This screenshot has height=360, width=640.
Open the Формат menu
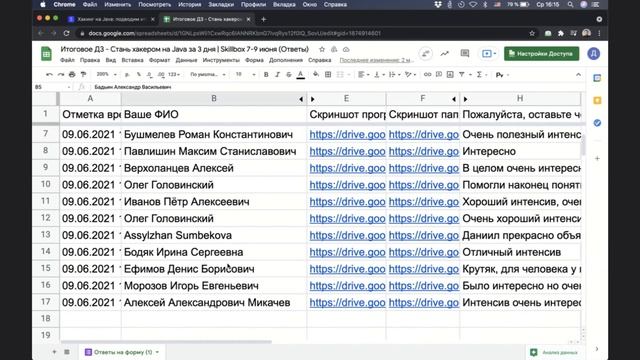point(159,60)
